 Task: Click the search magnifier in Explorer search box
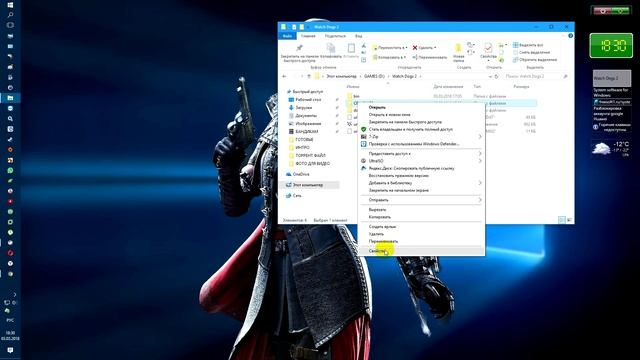click(565, 76)
